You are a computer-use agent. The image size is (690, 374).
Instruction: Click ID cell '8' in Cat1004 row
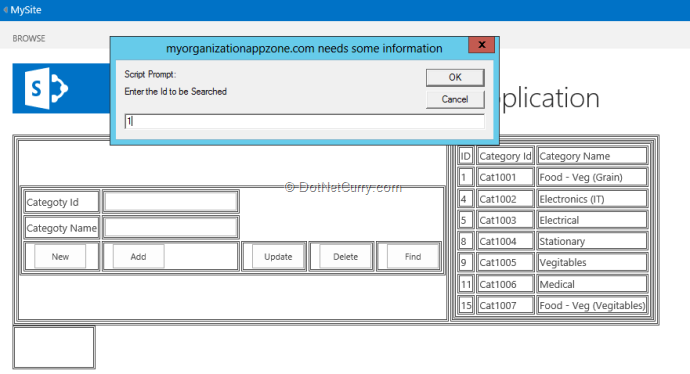466,241
